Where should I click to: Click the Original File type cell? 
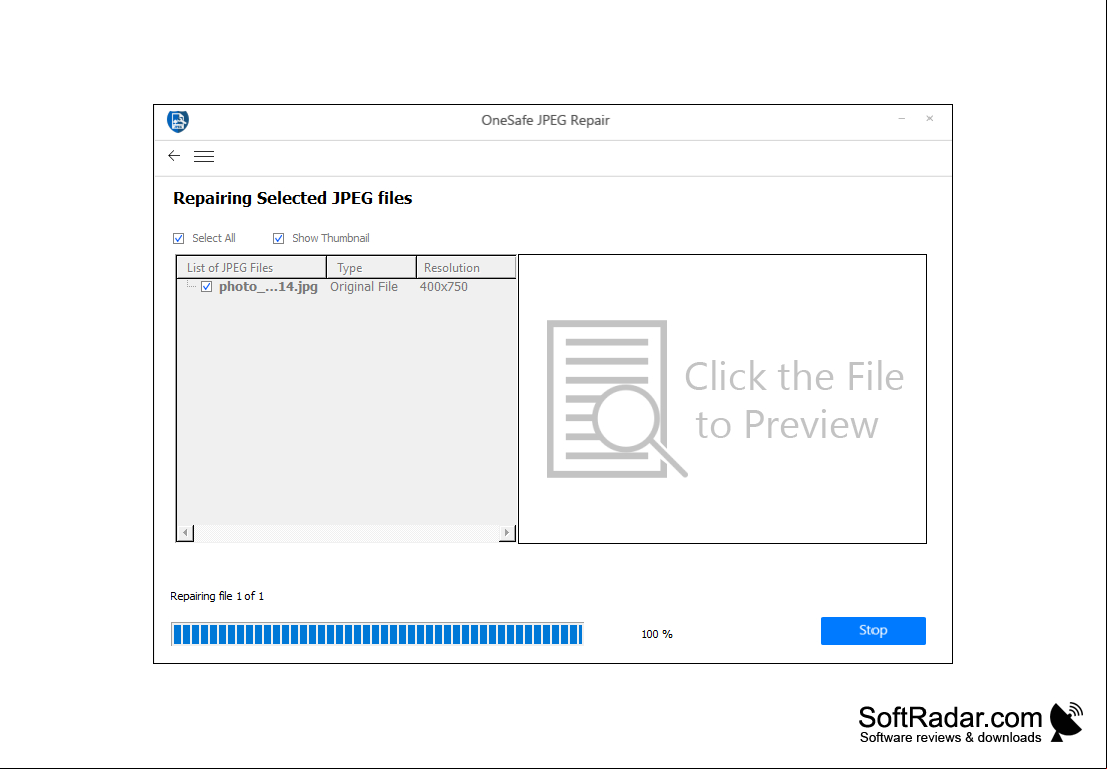pos(364,287)
